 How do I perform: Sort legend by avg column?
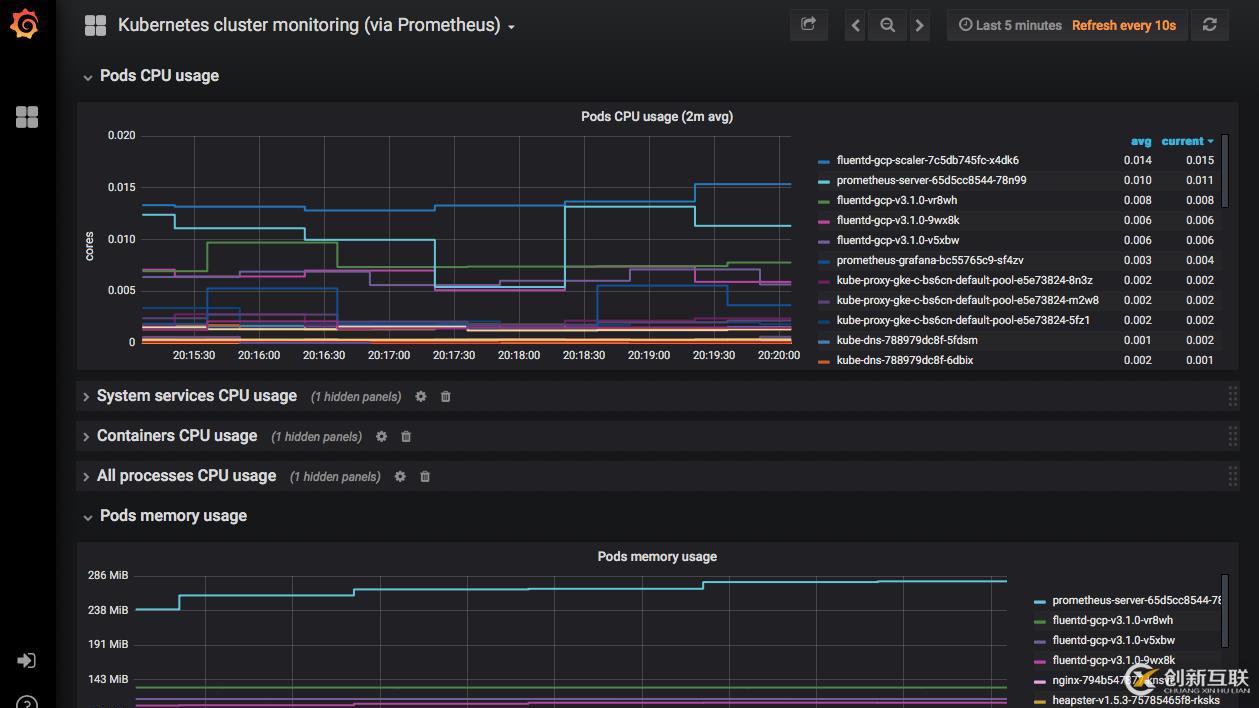point(1140,141)
